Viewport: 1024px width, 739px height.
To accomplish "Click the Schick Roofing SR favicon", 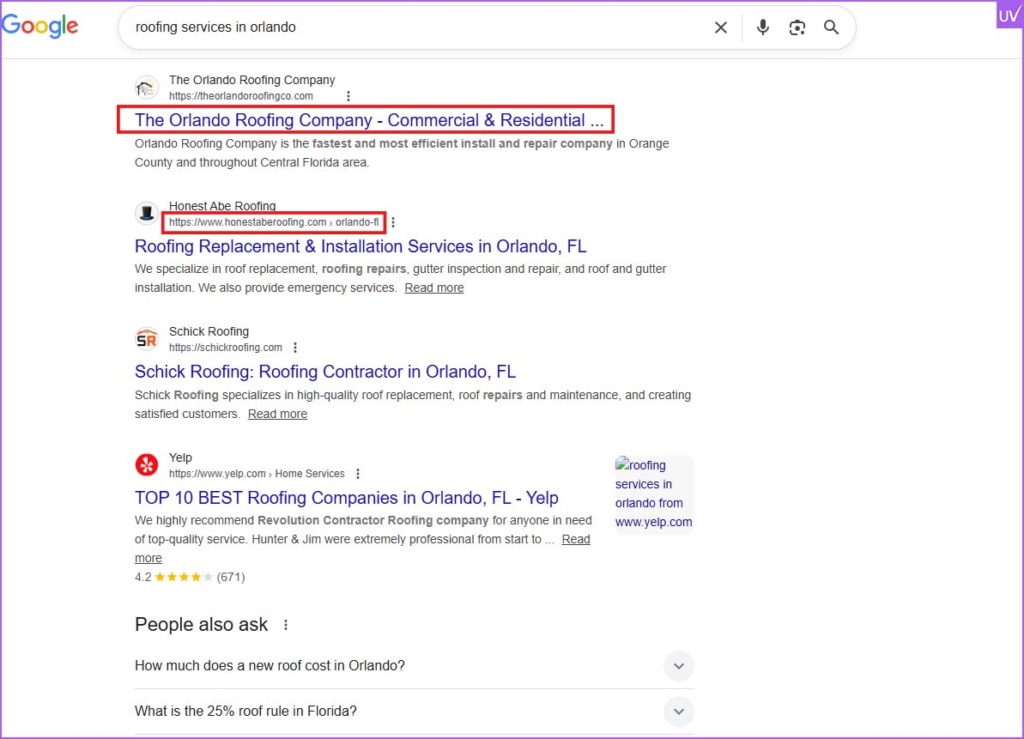I will tap(147, 339).
